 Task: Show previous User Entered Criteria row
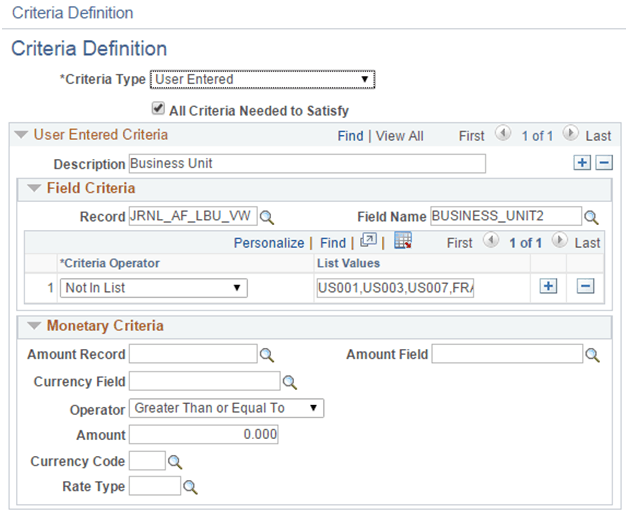point(503,133)
